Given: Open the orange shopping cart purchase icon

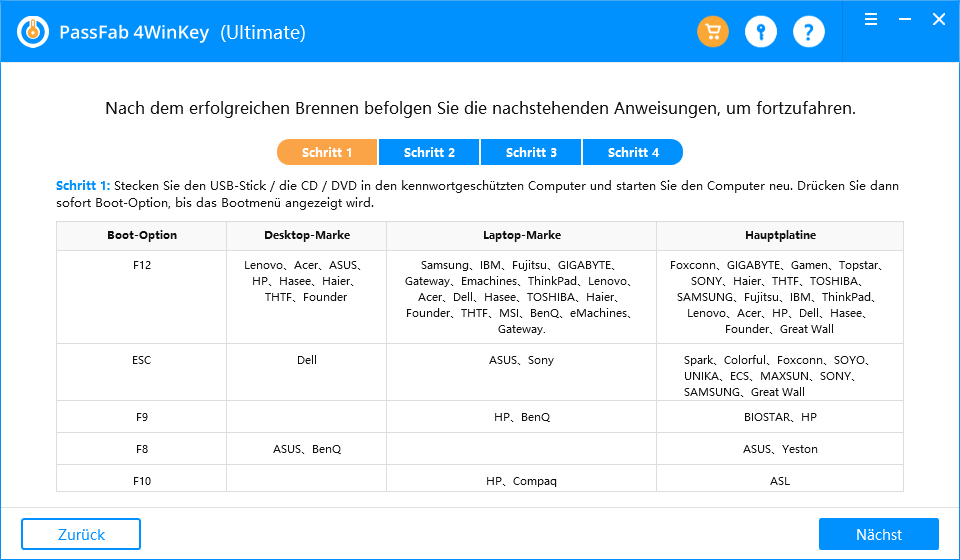Looking at the screenshot, I should click(x=713, y=31).
